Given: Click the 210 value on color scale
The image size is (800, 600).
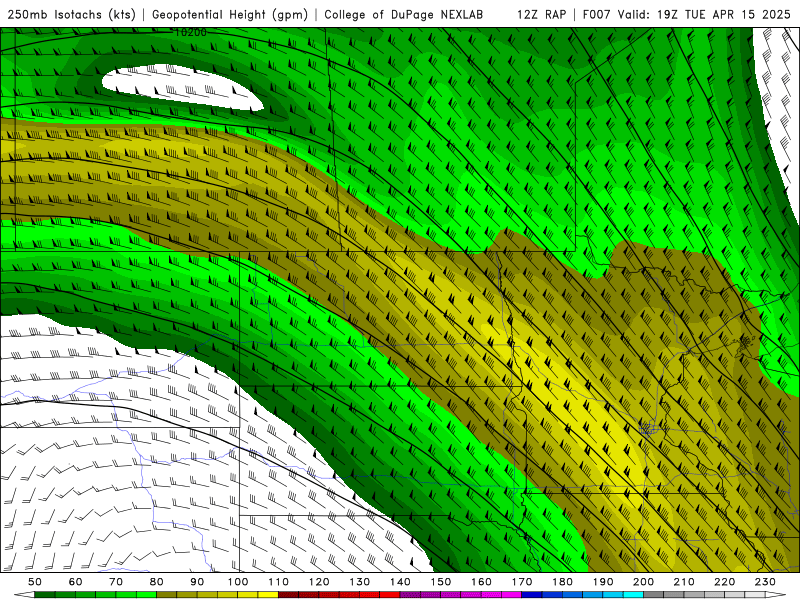Looking at the screenshot, I should pyautogui.click(x=684, y=582).
